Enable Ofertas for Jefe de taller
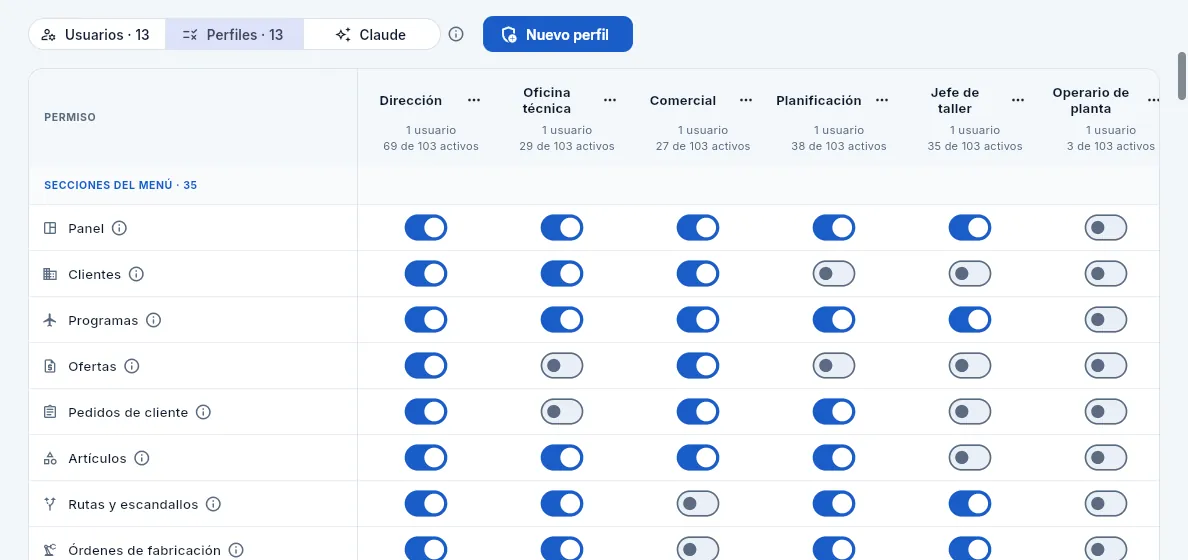1188x560 pixels. click(970, 366)
